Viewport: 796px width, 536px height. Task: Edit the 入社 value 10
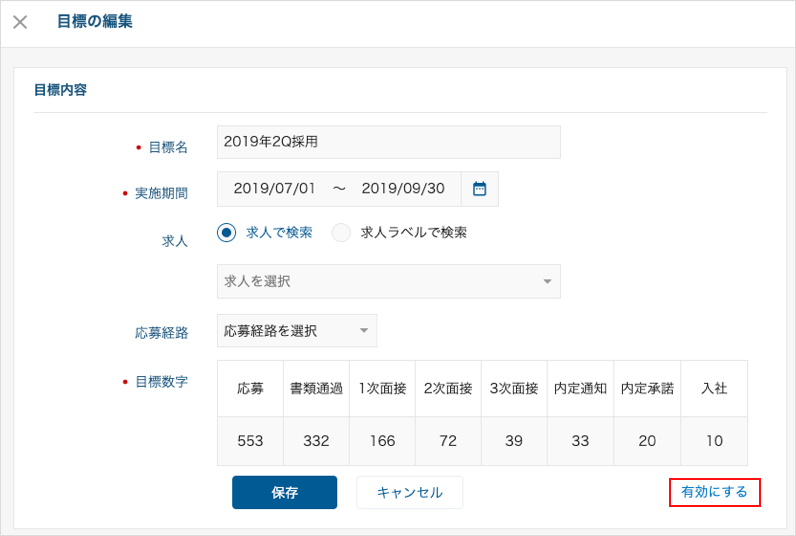coord(714,441)
